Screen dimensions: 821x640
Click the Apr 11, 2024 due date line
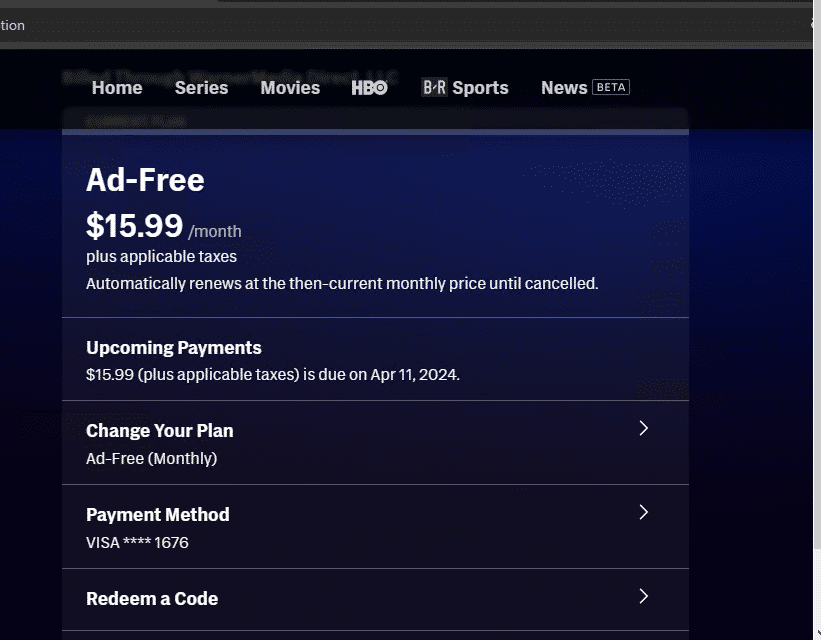272,376
